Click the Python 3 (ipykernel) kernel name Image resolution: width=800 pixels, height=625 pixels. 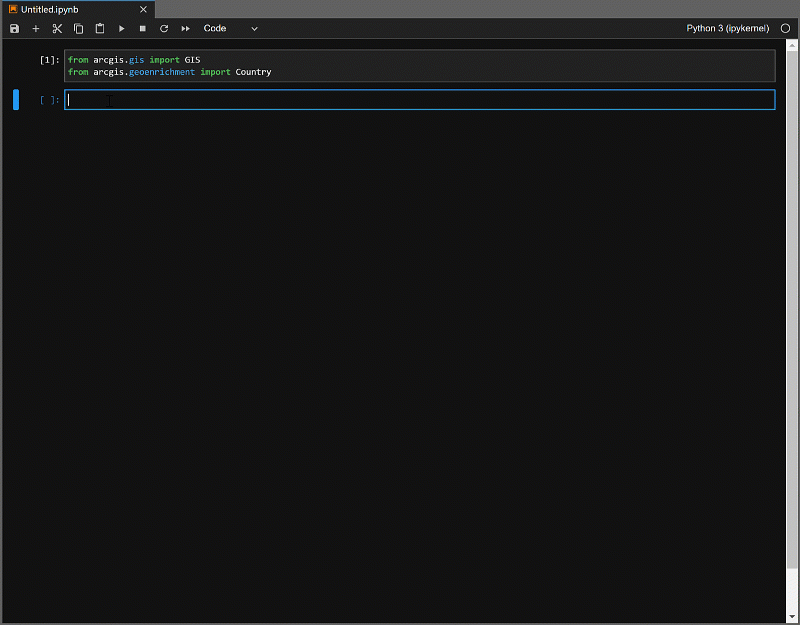[728, 29]
